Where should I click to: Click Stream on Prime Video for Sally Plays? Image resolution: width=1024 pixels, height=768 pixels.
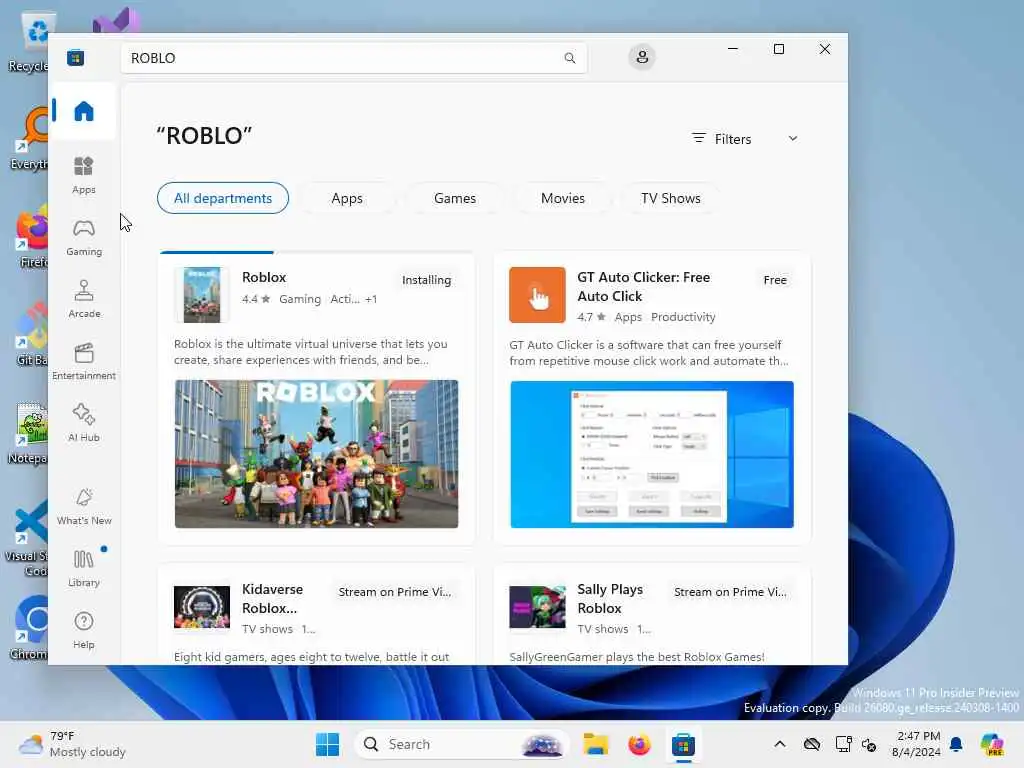(x=730, y=592)
